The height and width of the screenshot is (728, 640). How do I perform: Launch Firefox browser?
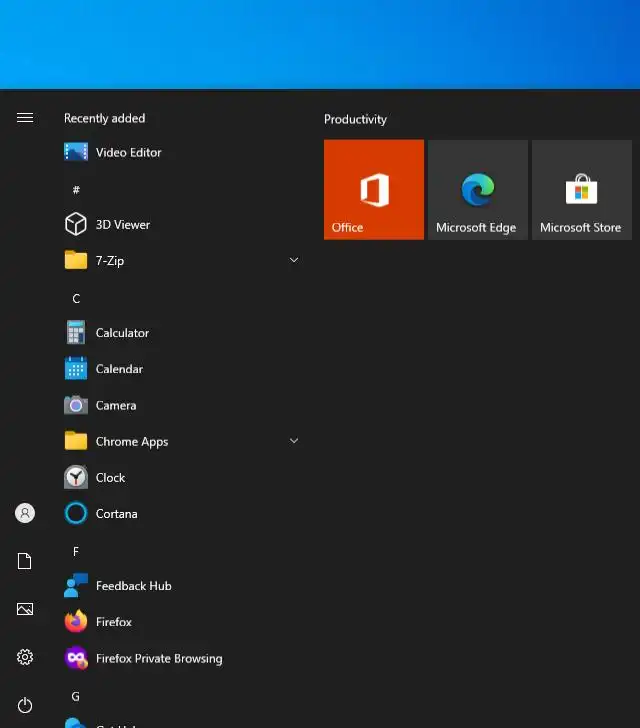point(181,622)
